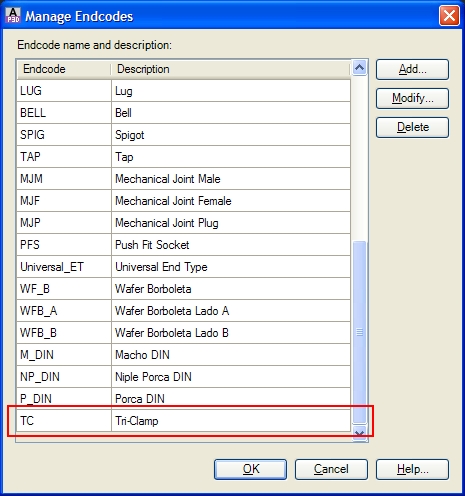Delete the selected endcode
The width and height of the screenshot is (465, 496).
412,127
